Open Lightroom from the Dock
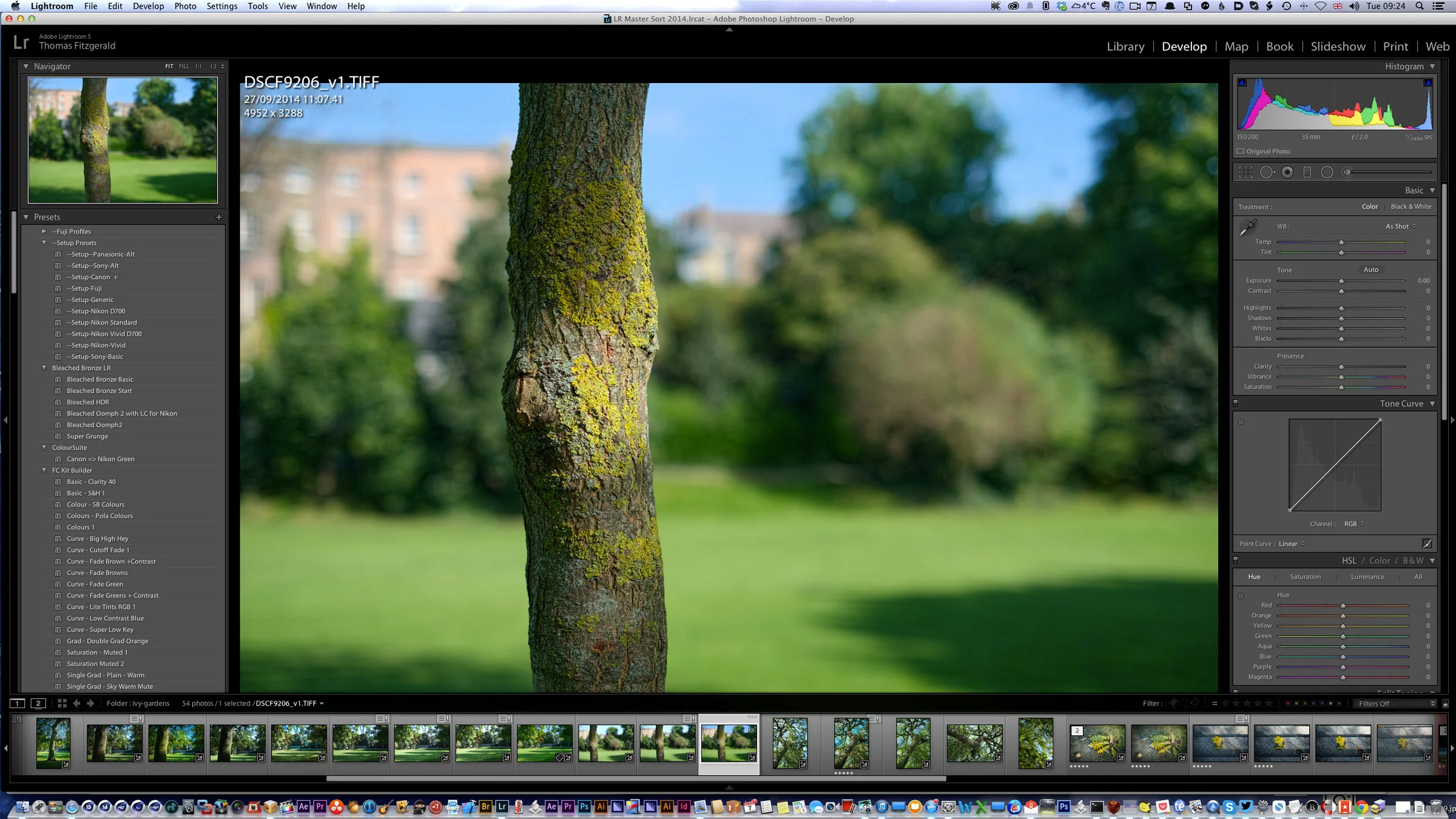The height and width of the screenshot is (819, 1456). 502,807
